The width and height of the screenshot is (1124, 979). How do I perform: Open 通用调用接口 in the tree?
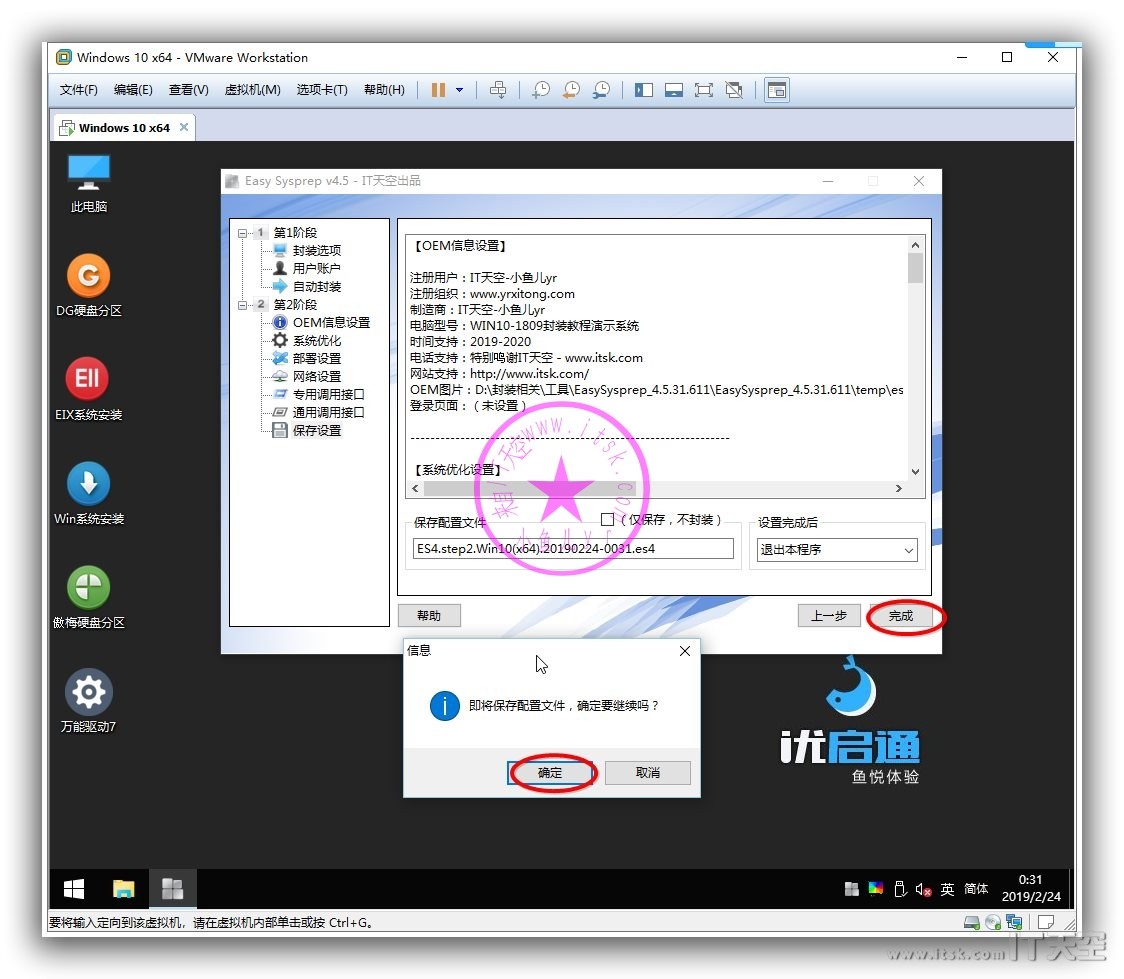328,412
